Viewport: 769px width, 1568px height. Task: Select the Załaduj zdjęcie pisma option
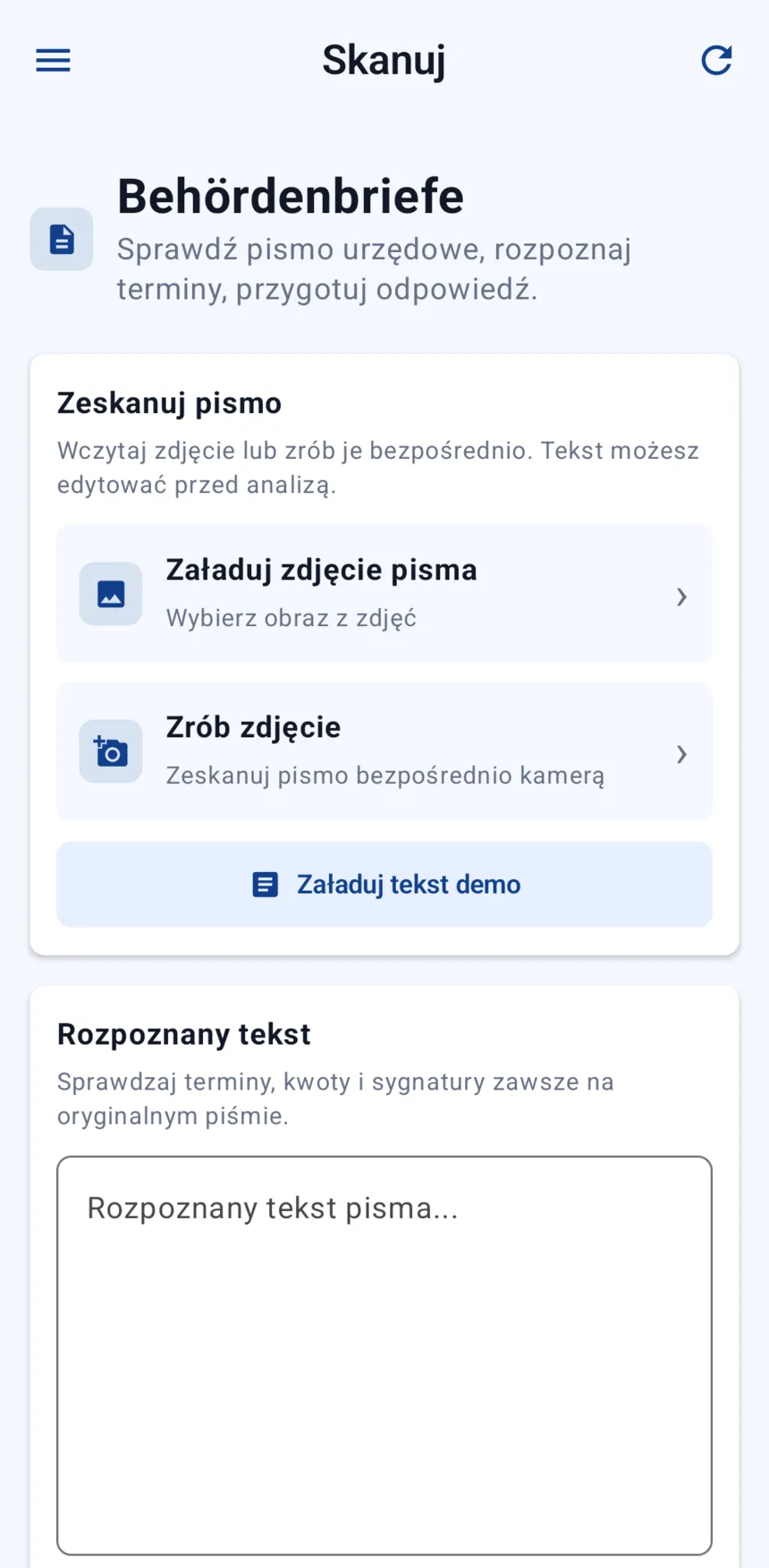(x=384, y=594)
